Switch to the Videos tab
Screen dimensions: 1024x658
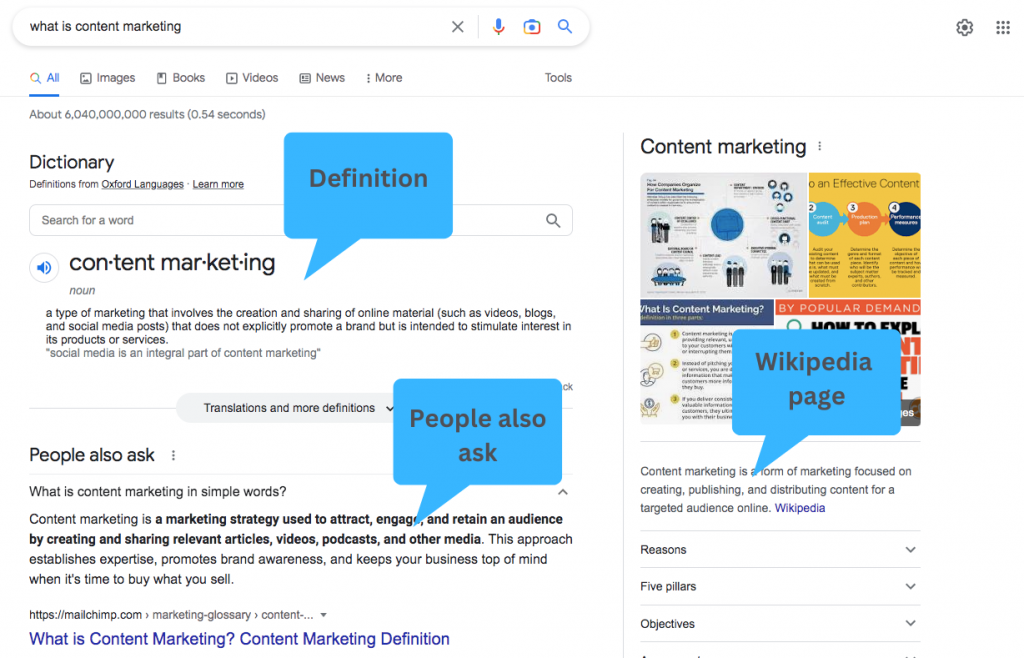coord(252,77)
